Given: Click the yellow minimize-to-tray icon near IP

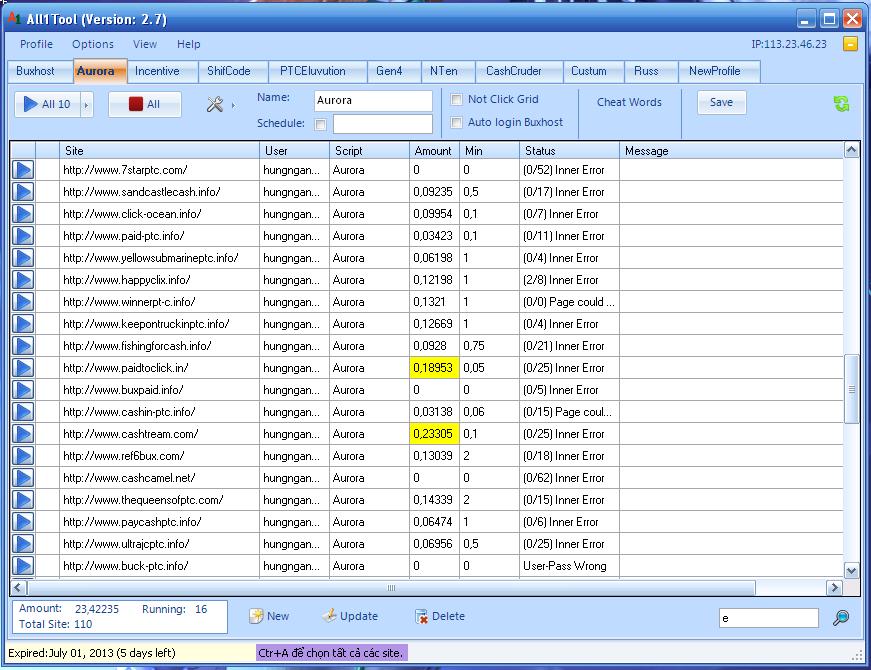Looking at the screenshot, I should point(849,44).
